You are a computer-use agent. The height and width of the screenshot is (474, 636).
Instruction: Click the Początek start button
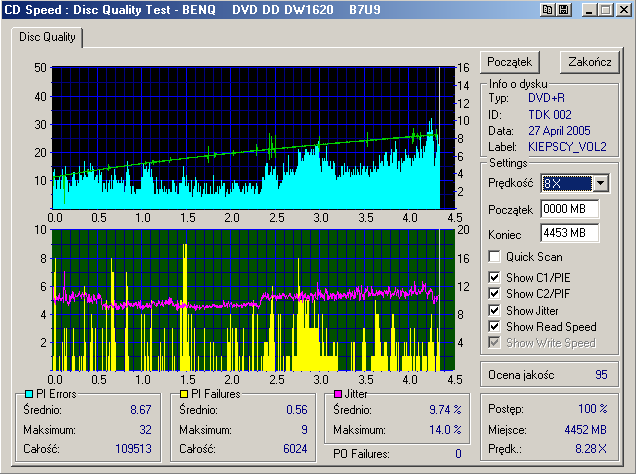tap(509, 62)
